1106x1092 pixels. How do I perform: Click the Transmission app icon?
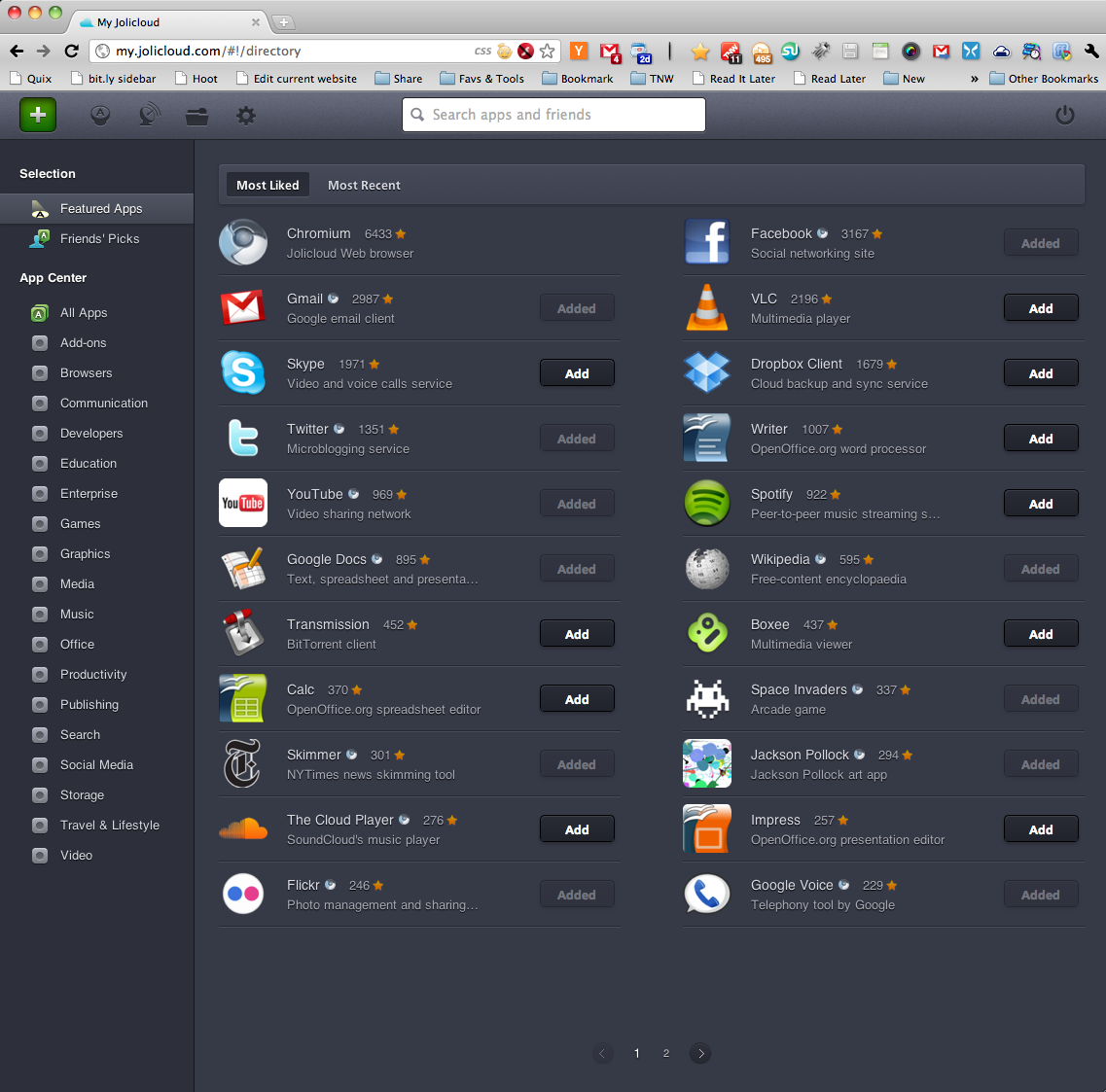pos(243,633)
